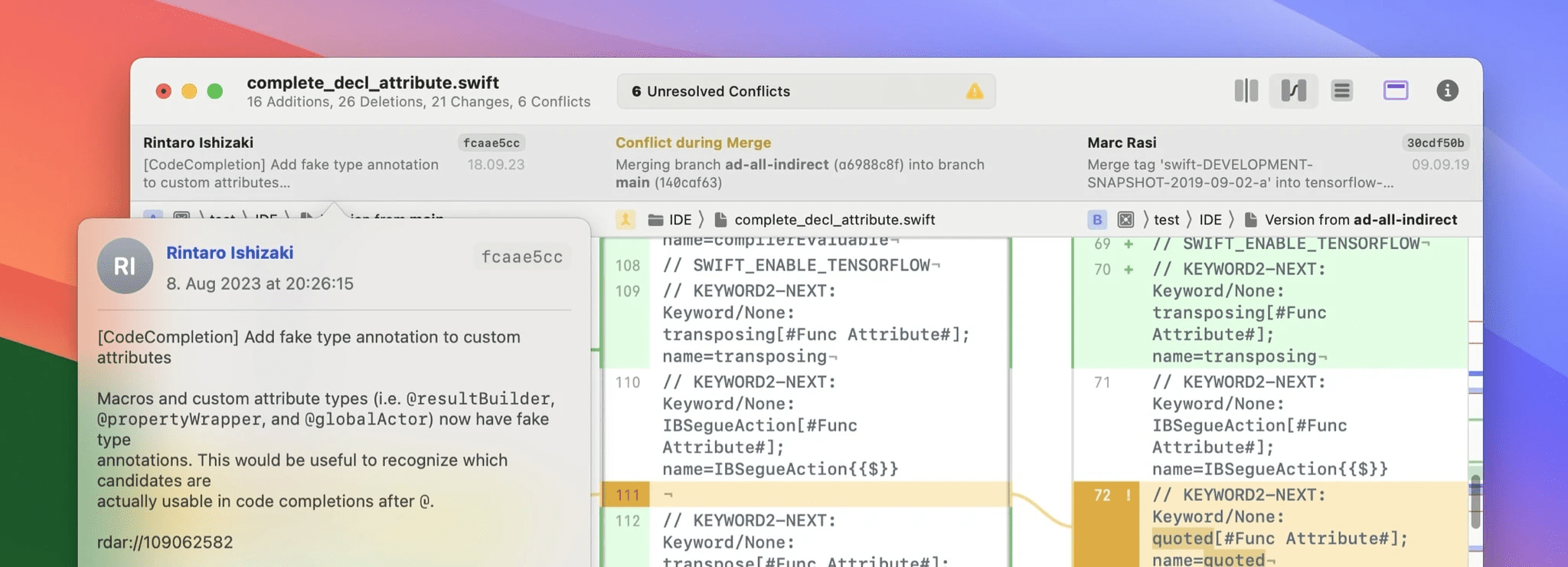Click the fcaae5cc hash in popover
Image resolution: width=1568 pixels, height=567 pixels.
[521, 257]
